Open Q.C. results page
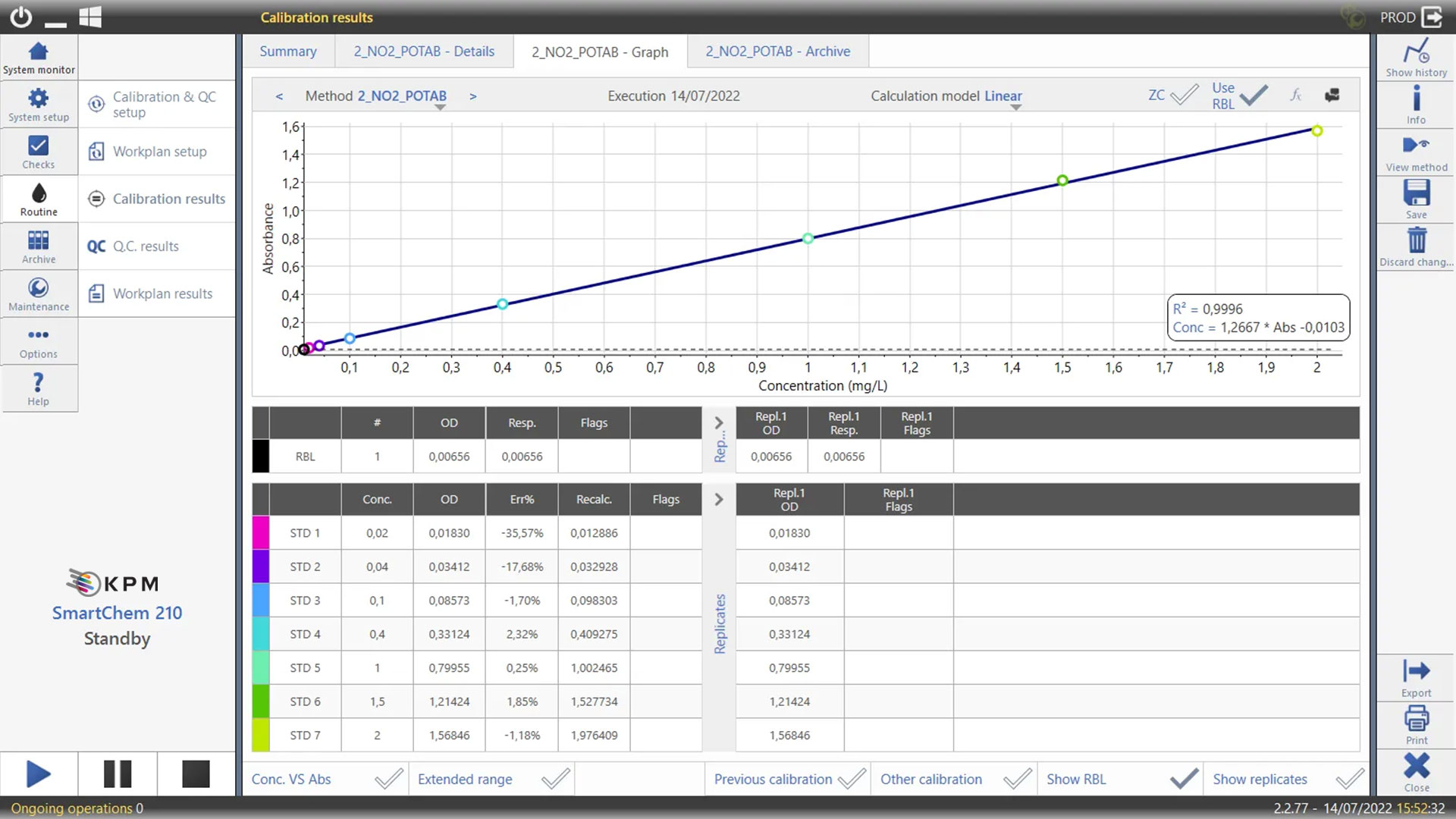Viewport: 1456px width, 819px height. 146,246
